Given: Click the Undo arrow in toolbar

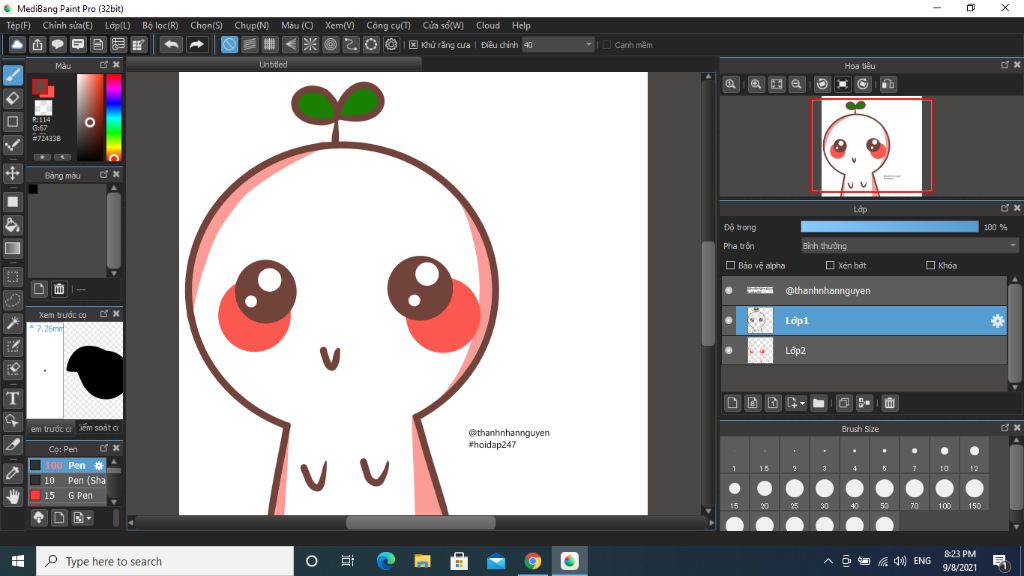Looking at the screenshot, I should pos(172,45).
